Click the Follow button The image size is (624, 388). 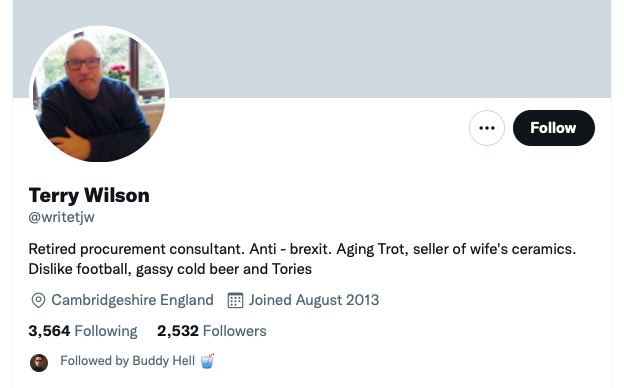point(554,128)
